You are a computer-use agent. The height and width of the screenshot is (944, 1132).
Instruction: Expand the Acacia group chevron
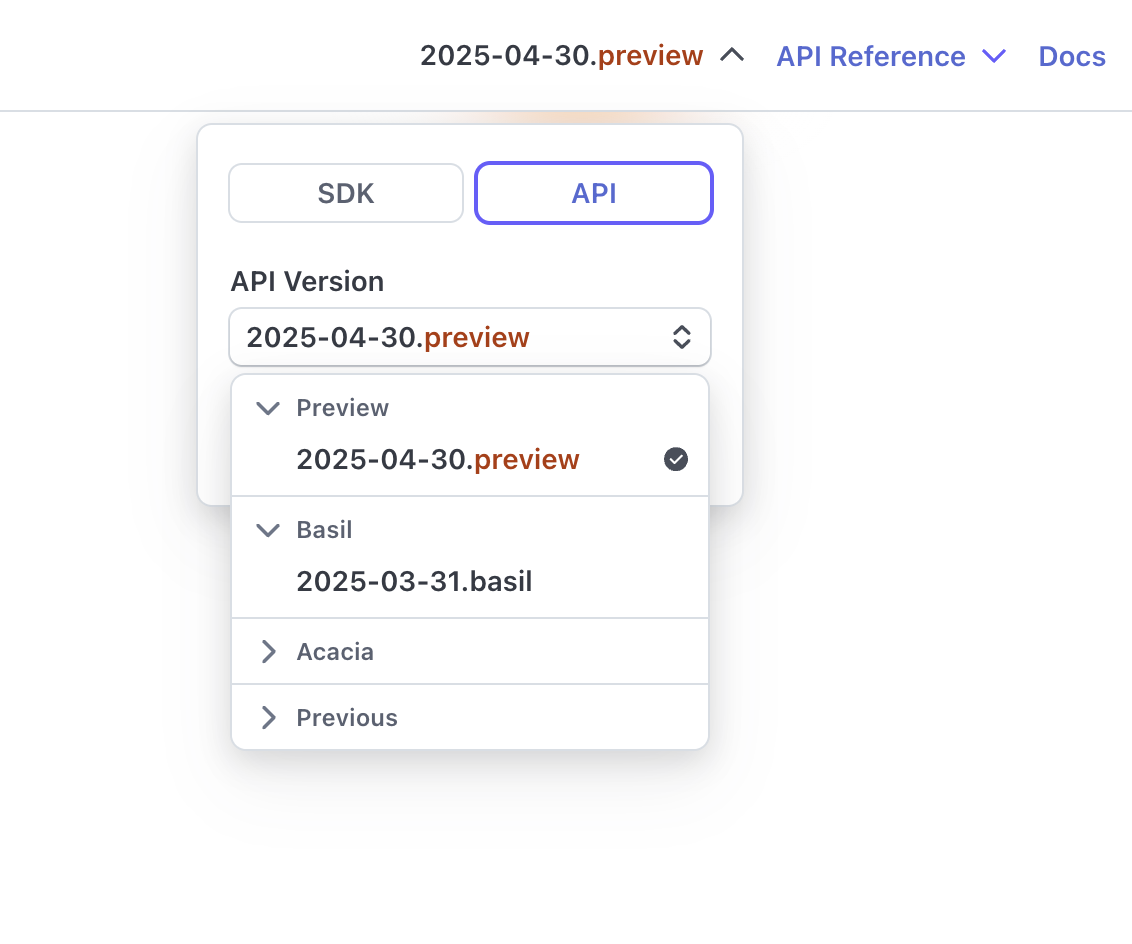[268, 652]
